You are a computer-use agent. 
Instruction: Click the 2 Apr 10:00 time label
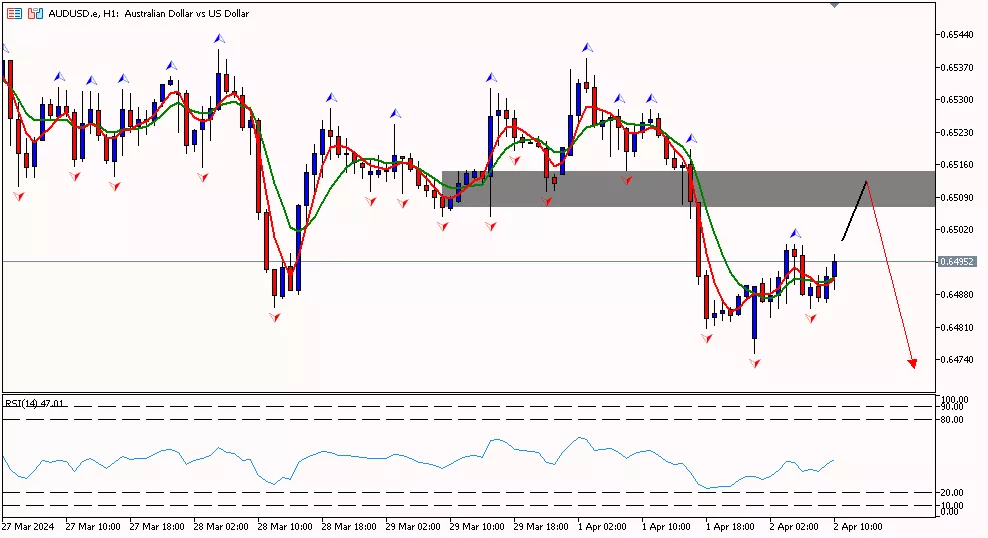pos(859,527)
